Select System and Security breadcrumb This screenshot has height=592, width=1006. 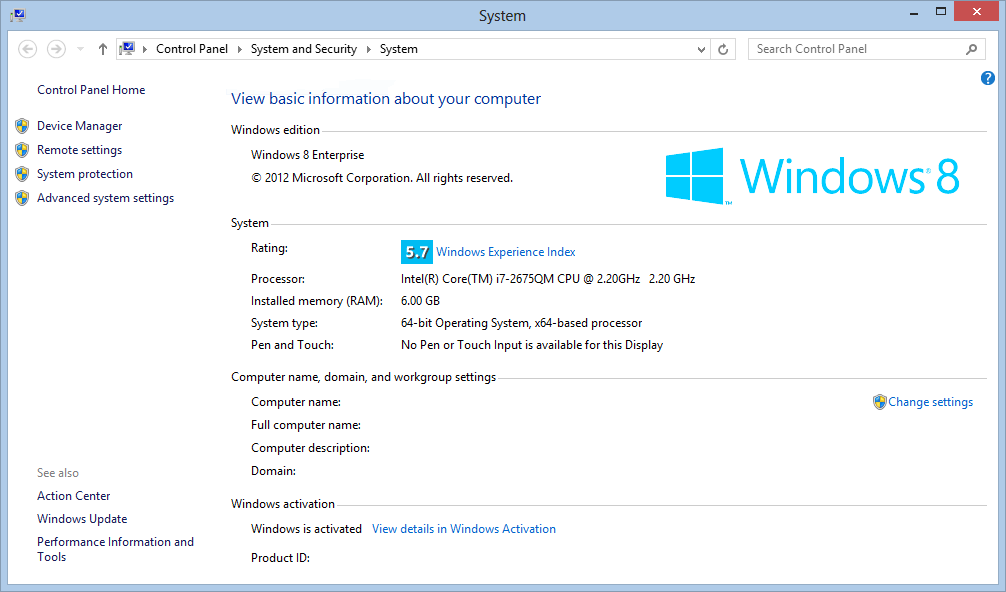pos(303,49)
